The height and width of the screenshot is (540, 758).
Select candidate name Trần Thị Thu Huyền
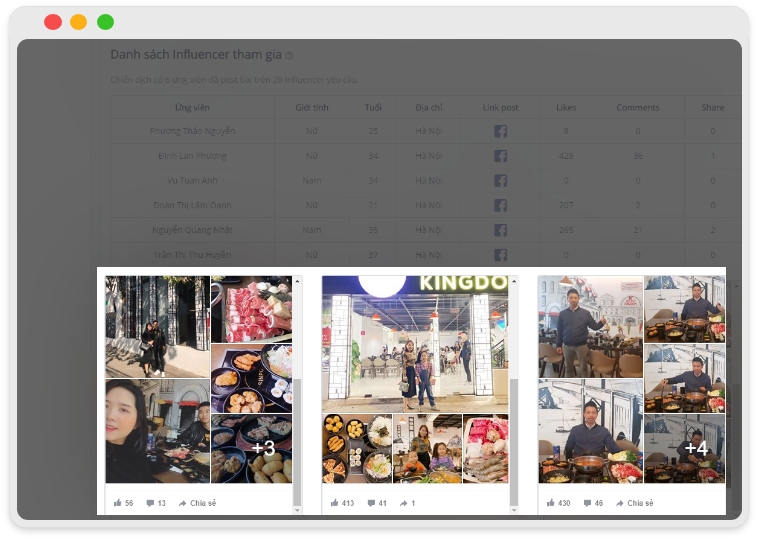[x=192, y=254]
